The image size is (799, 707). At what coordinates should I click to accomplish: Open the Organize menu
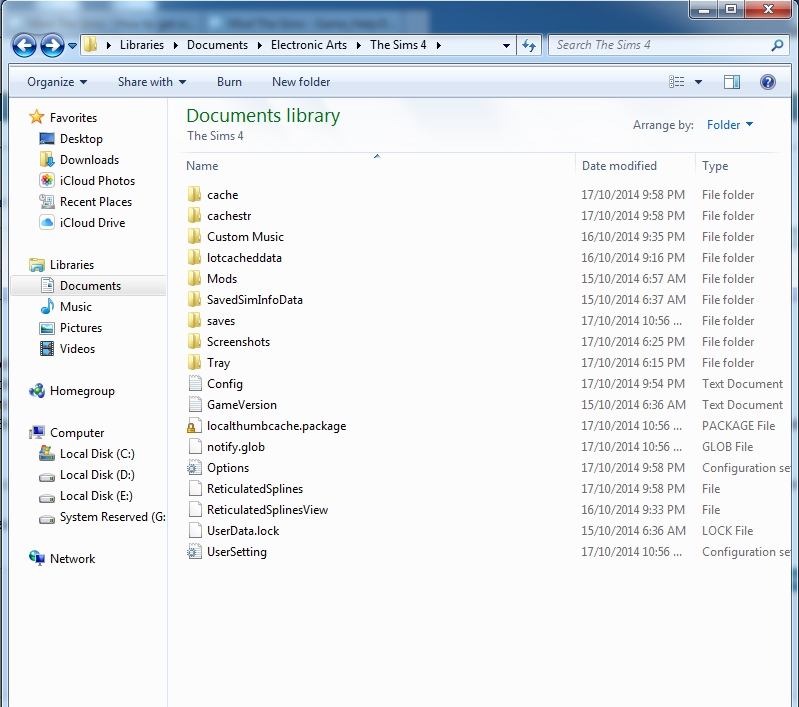pyautogui.click(x=57, y=82)
